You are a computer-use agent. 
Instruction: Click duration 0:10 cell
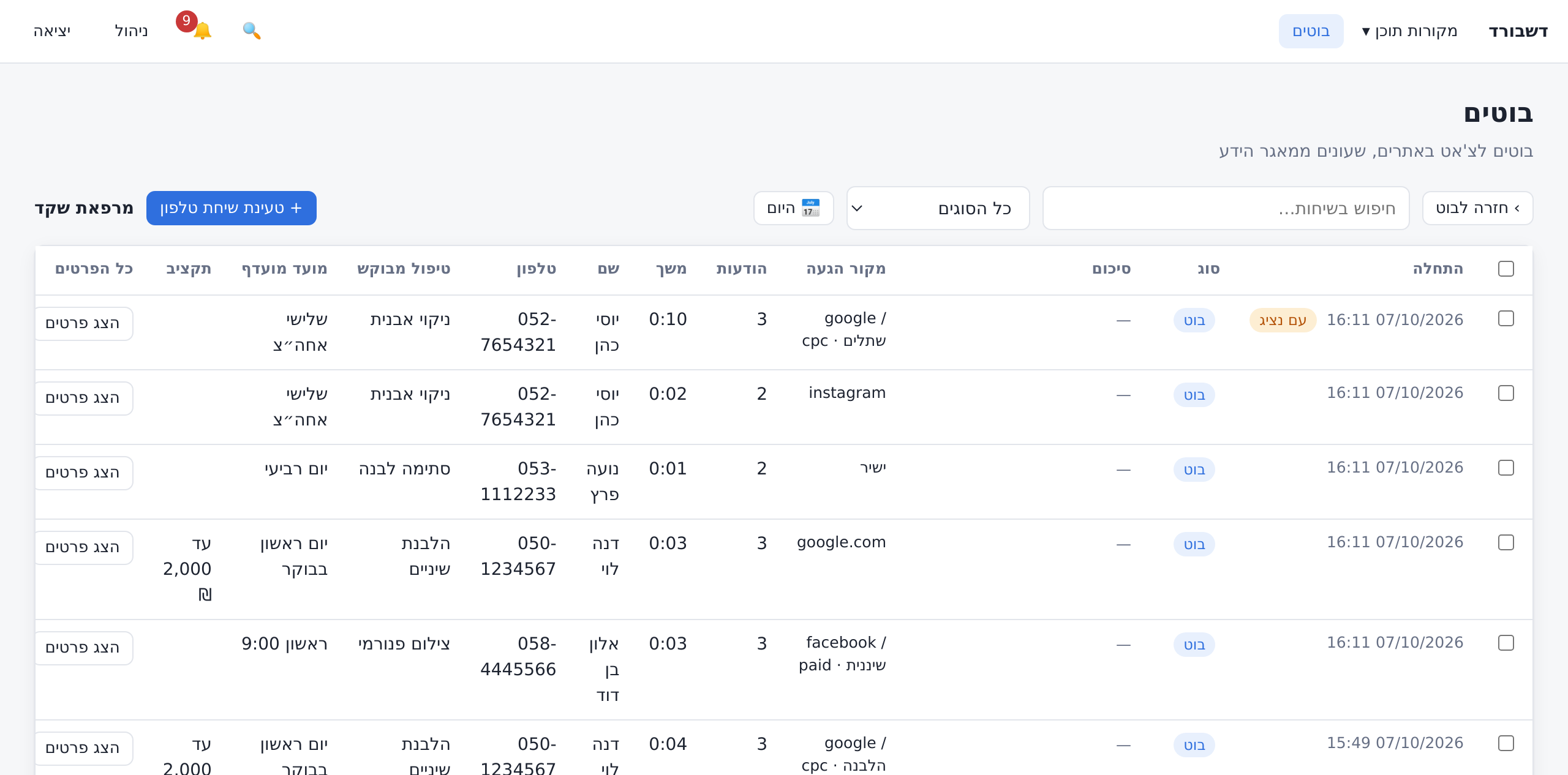[668, 320]
